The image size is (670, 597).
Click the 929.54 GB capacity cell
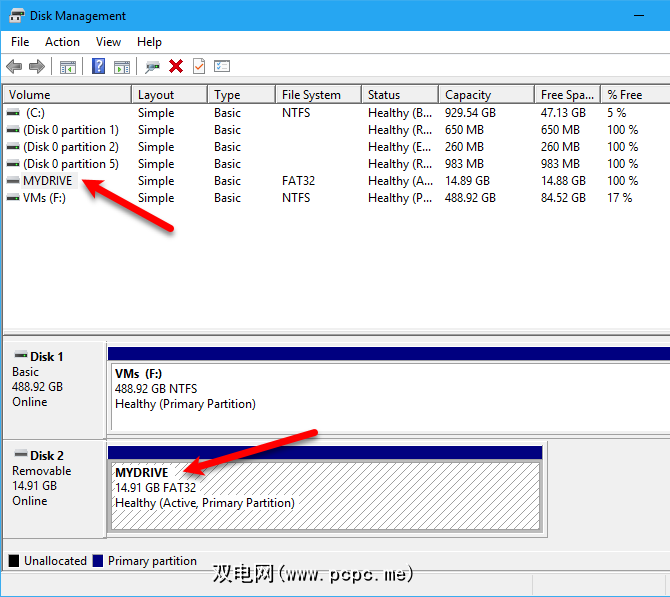pyautogui.click(x=470, y=113)
